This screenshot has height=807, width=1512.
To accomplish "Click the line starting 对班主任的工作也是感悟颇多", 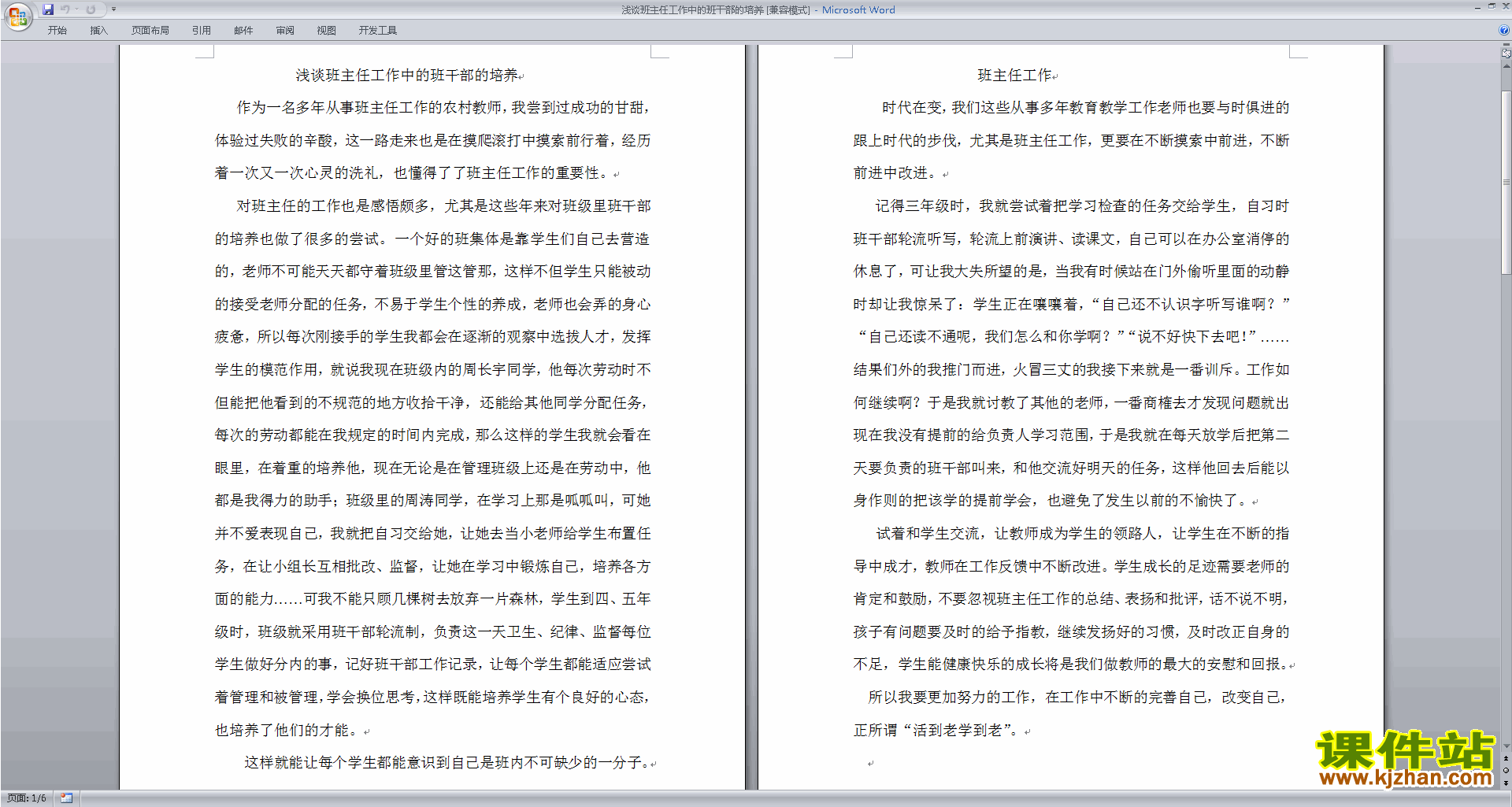I will click(443, 206).
